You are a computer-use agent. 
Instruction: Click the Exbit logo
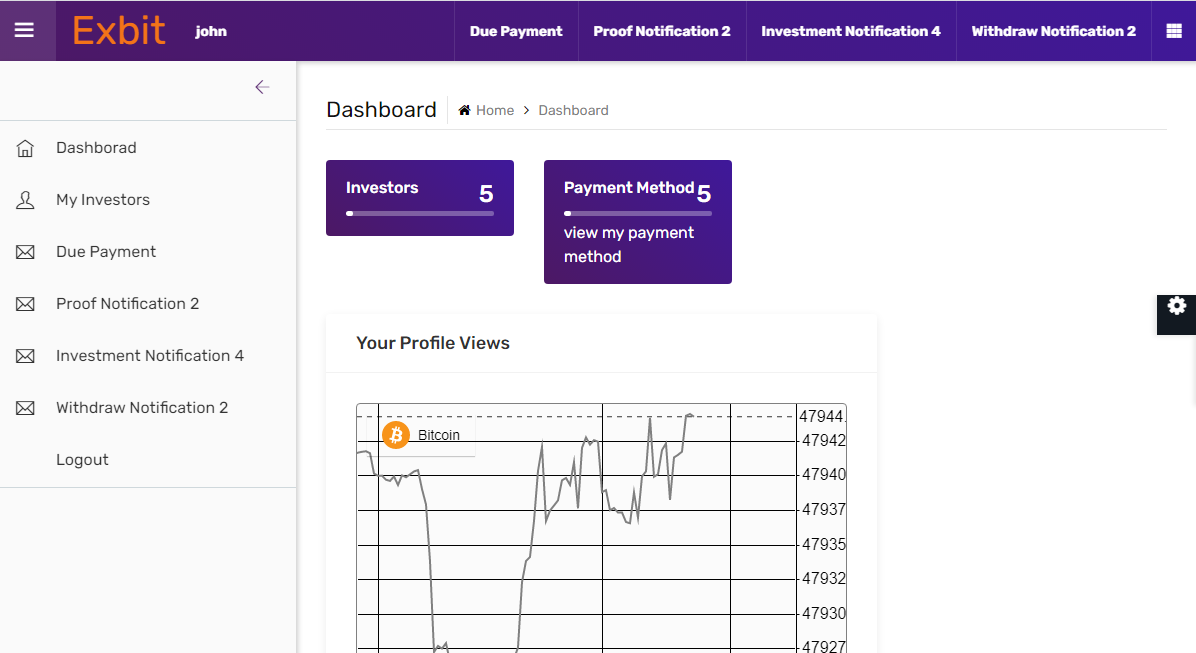118,30
